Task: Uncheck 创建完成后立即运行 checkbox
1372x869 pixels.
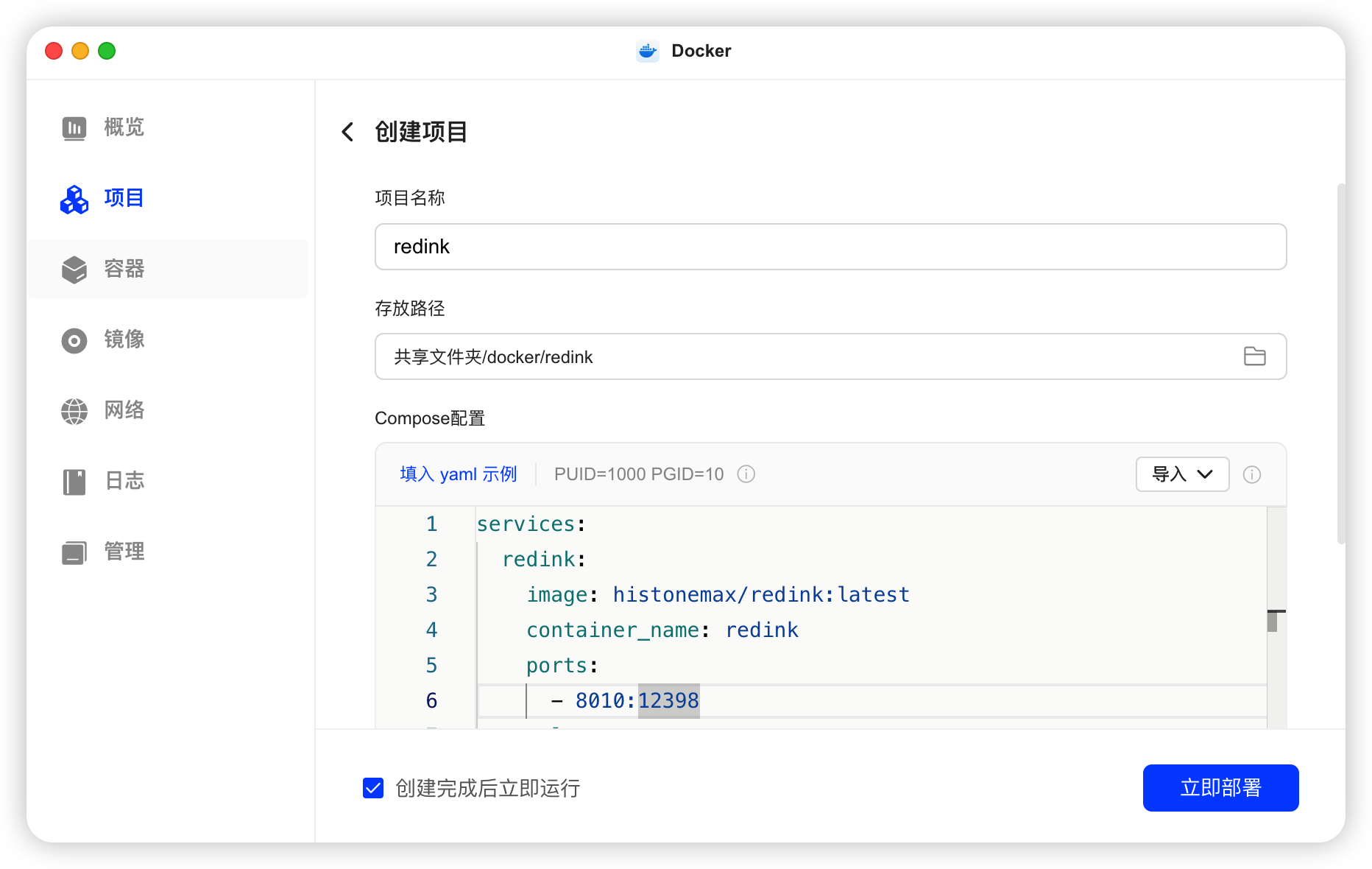Action: coord(373,788)
